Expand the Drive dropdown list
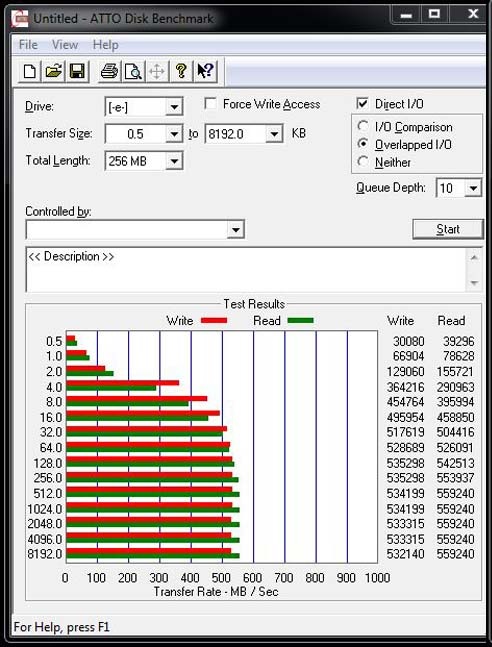This screenshot has height=647, width=492. pyautogui.click(x=174, y=107)
